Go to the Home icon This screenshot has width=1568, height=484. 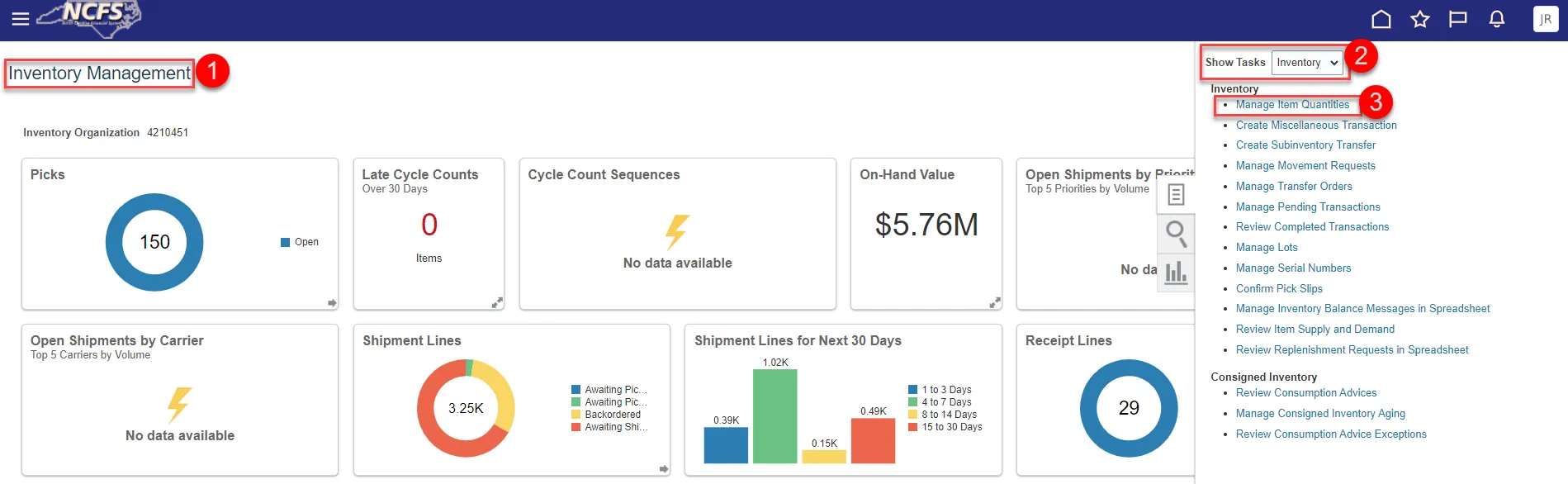pos(1381,19)
